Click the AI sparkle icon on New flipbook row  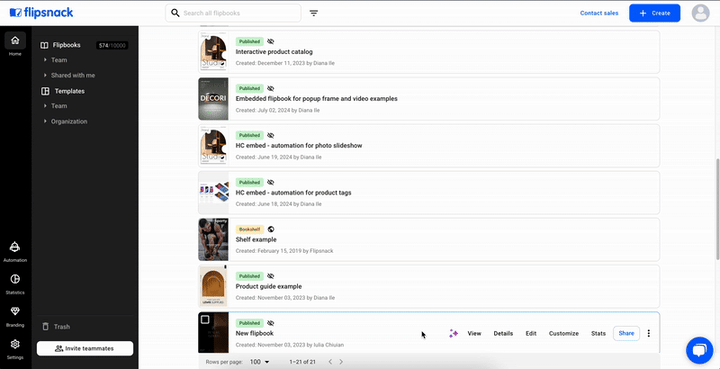pyautogui.click(x=454, y=334)
